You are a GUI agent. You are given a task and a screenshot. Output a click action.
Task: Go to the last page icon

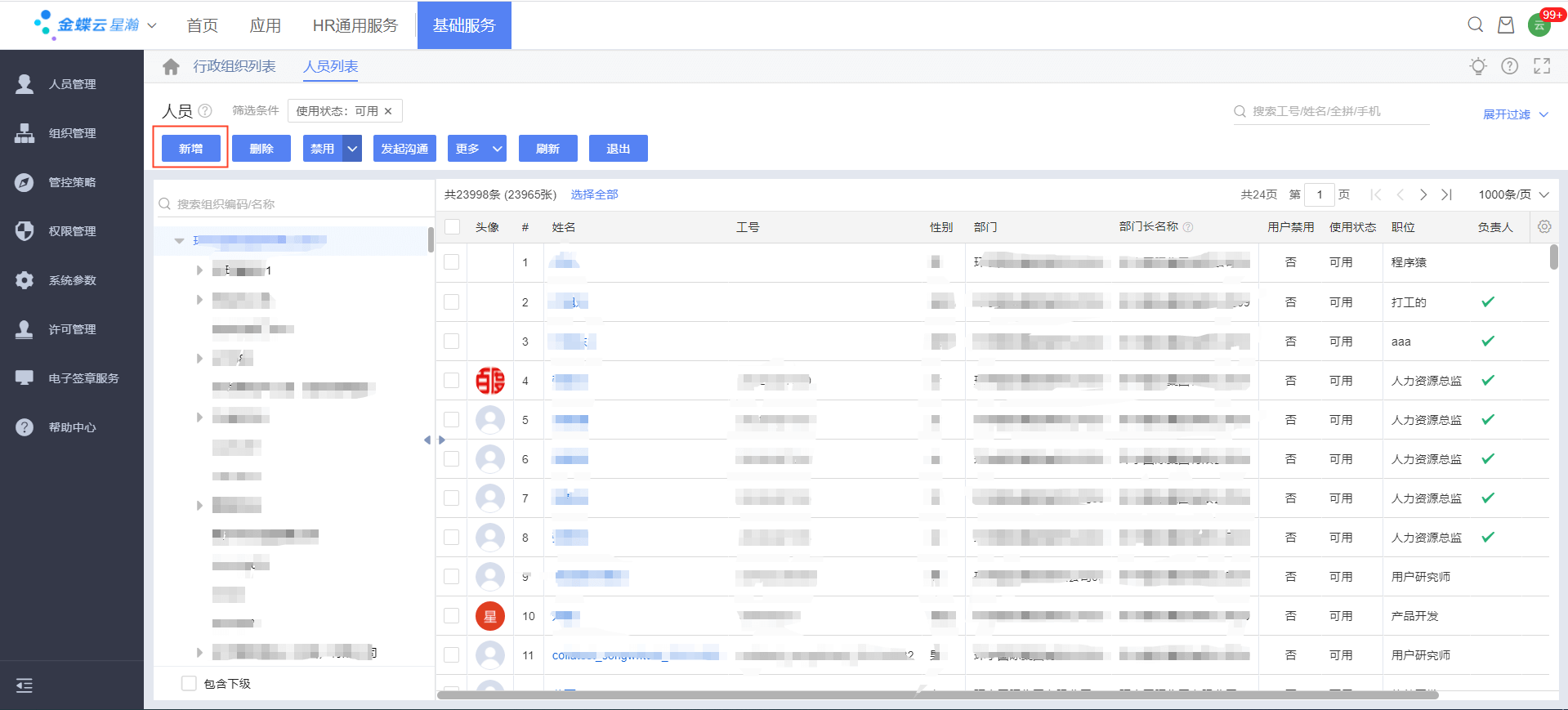1446,194
